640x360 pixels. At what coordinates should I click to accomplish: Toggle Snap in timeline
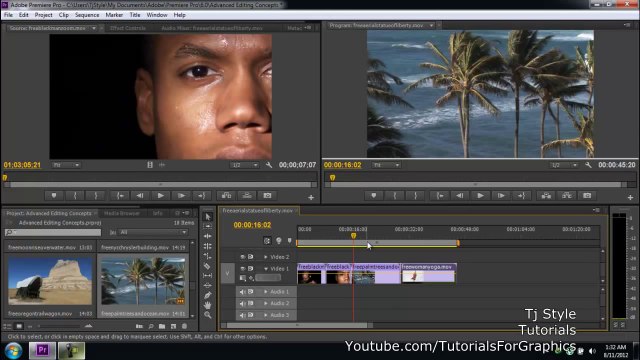(267, 241)
